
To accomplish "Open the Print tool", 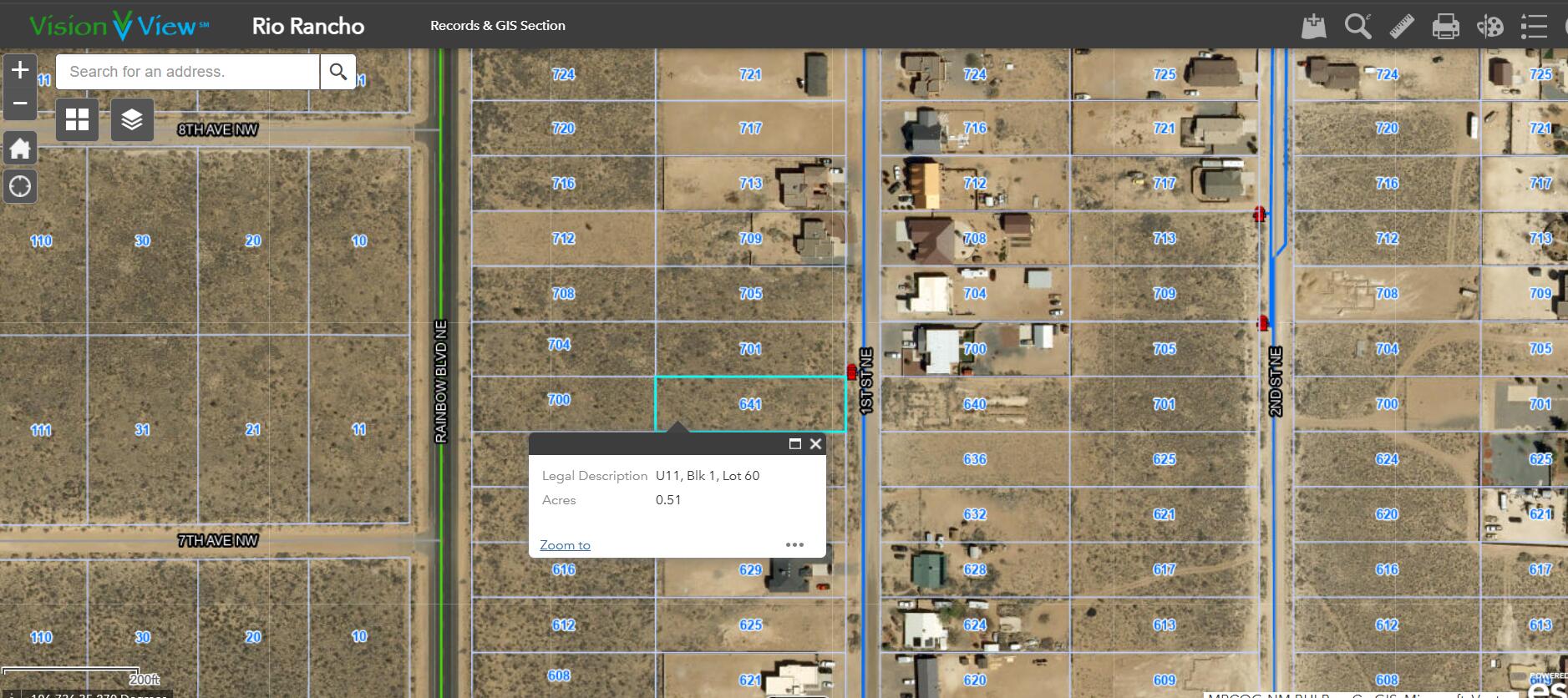I will [1445, 26].
